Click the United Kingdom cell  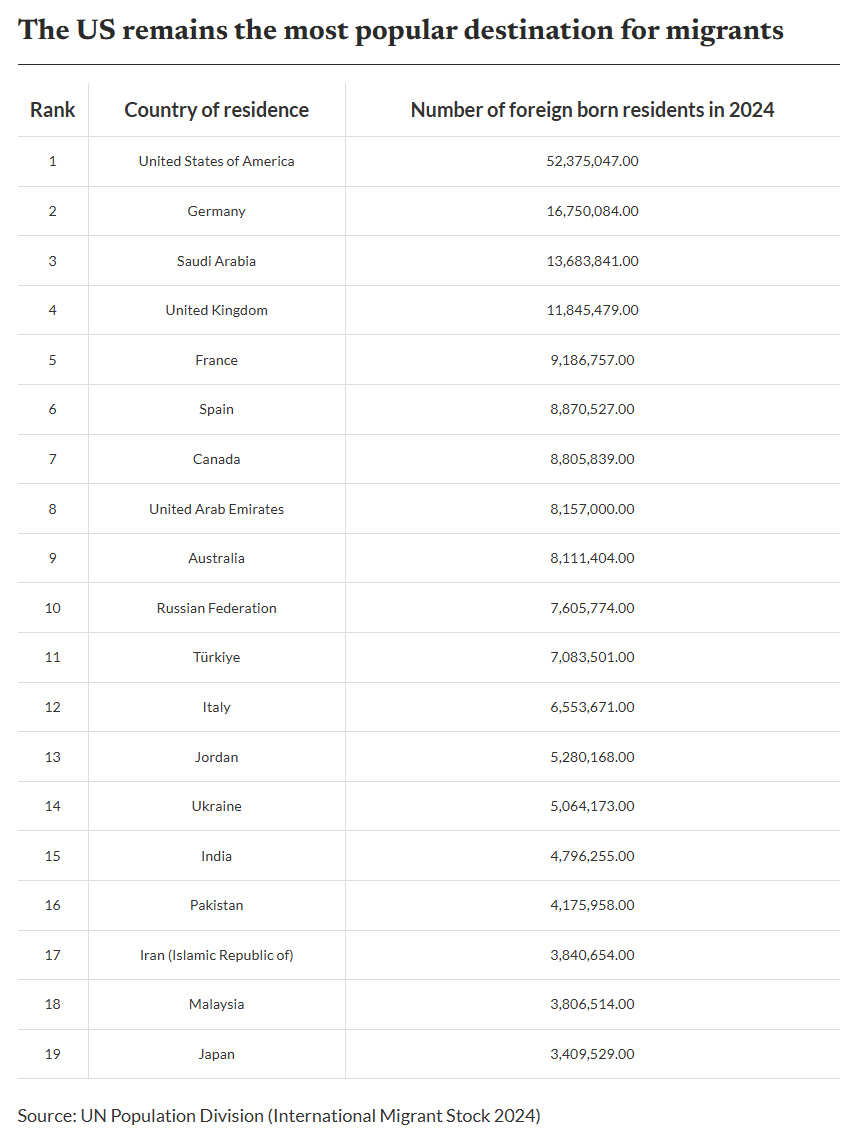(216, 310)
